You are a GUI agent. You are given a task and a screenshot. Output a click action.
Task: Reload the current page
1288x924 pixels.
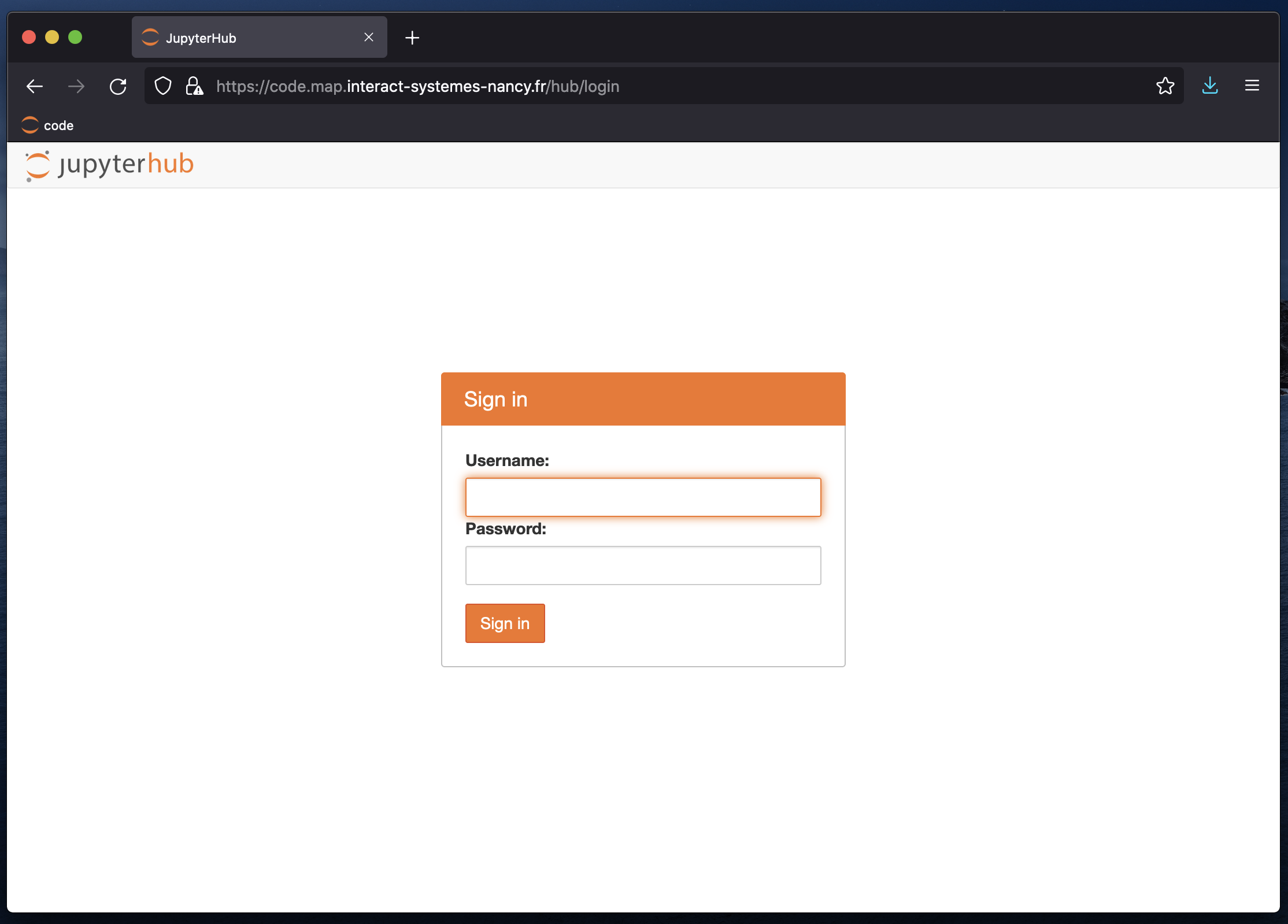(x=118, y=87)
